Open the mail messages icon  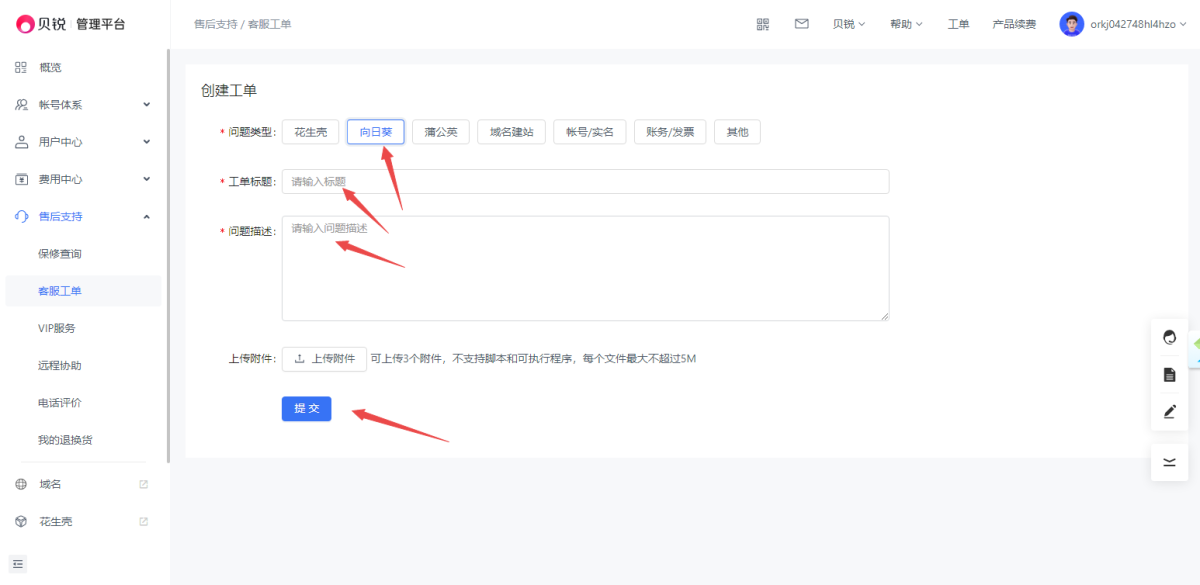(802, 24)
